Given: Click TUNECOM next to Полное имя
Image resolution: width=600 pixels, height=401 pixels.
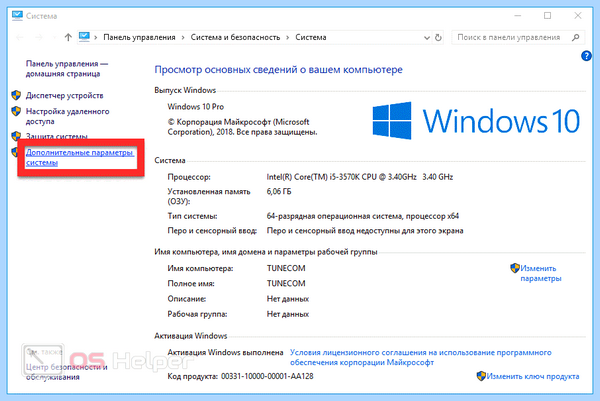Looking at the screenshot, I should 286,284.
